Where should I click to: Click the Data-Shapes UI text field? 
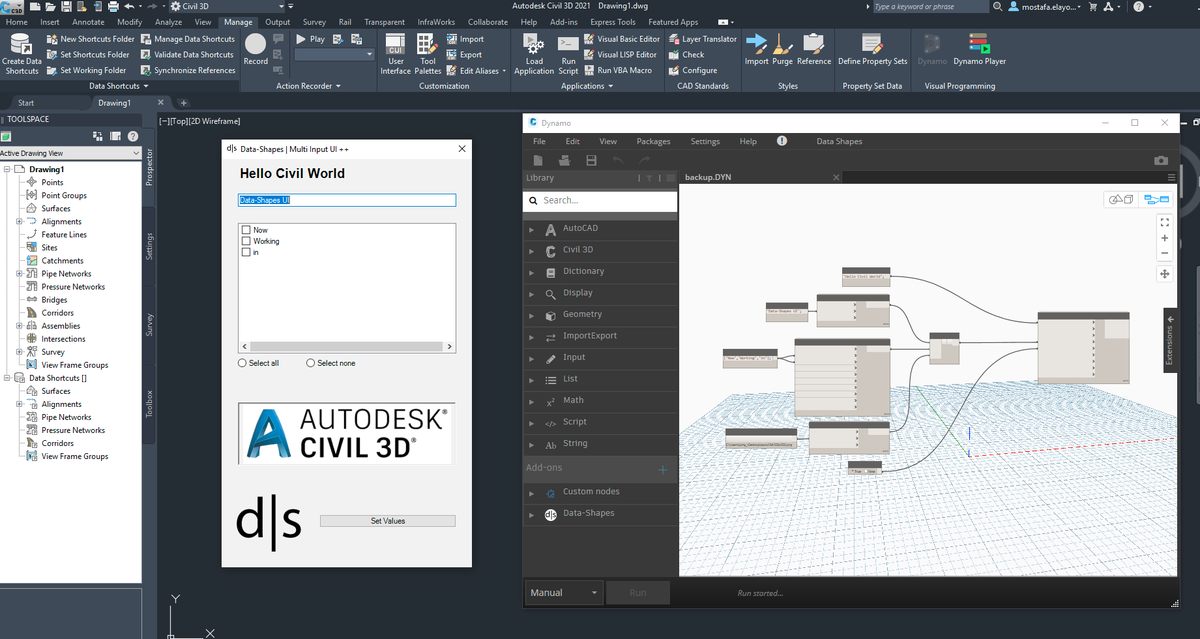tap(347, 200)
